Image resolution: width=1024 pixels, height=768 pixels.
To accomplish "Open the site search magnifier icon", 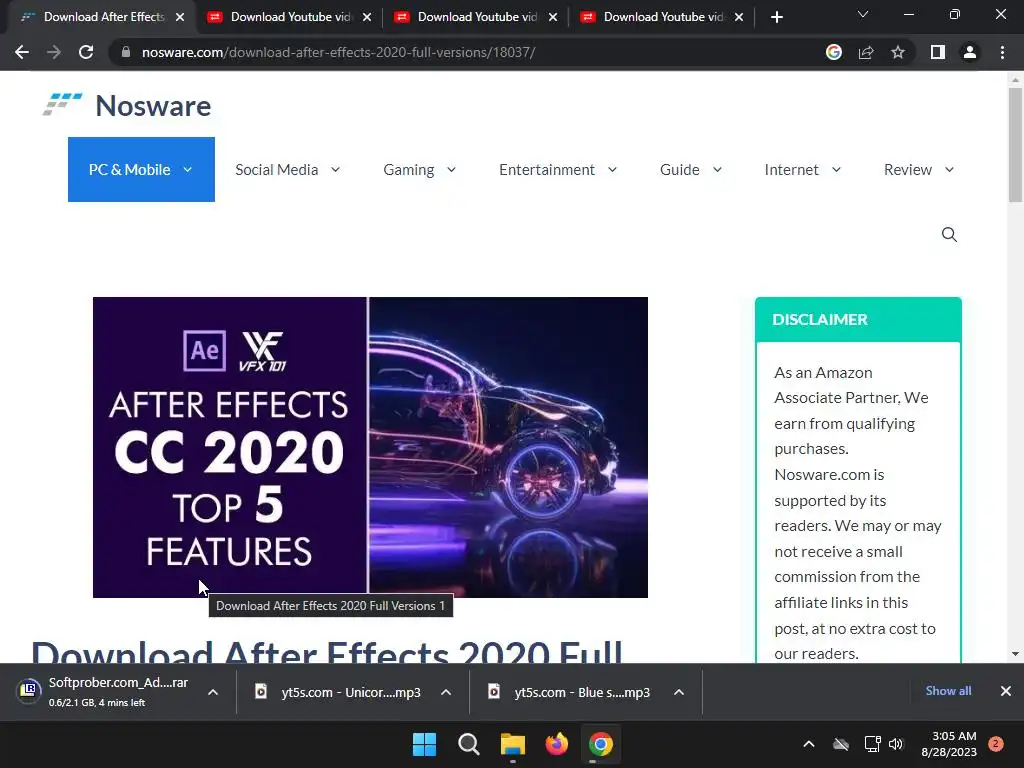I will [x=949, y=234].
